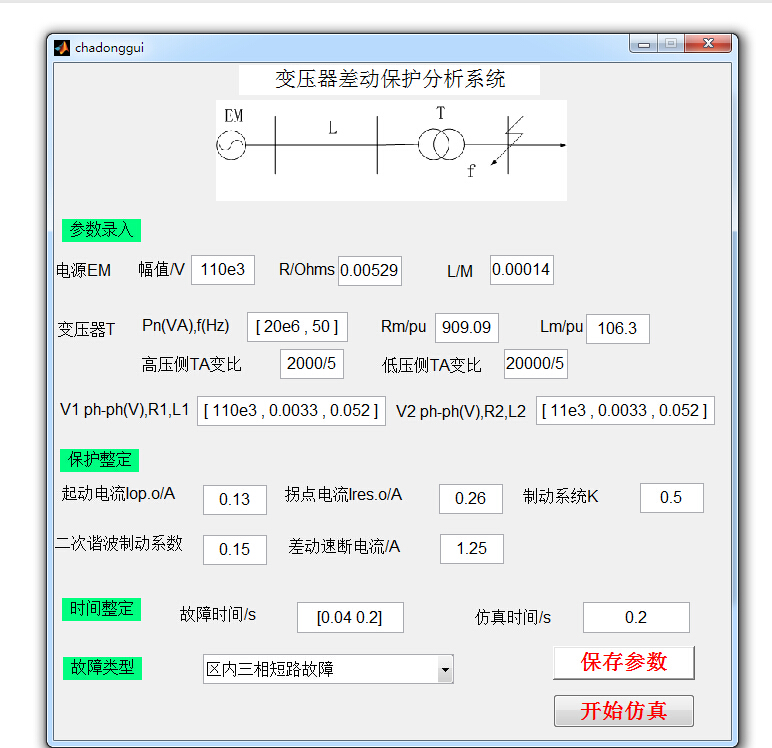Close the chadonggui window

click(x=708, y=44)
